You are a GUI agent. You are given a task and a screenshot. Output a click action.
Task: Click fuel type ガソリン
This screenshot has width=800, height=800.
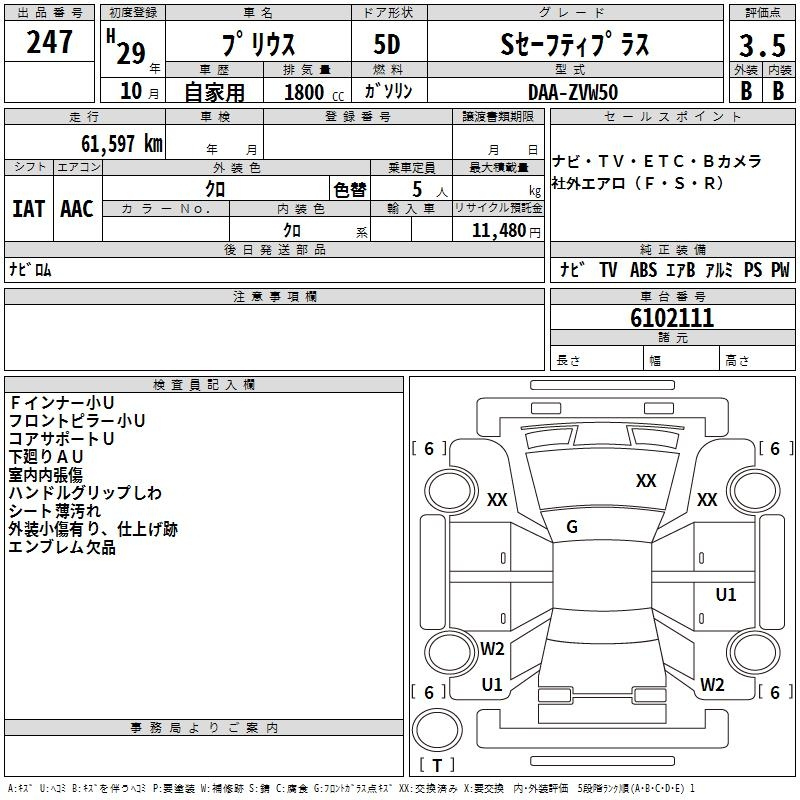[x=388, y=91]
